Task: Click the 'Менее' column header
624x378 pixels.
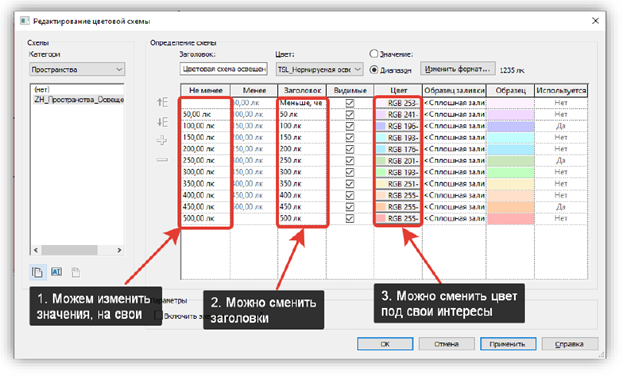Action: pos(254,90)
